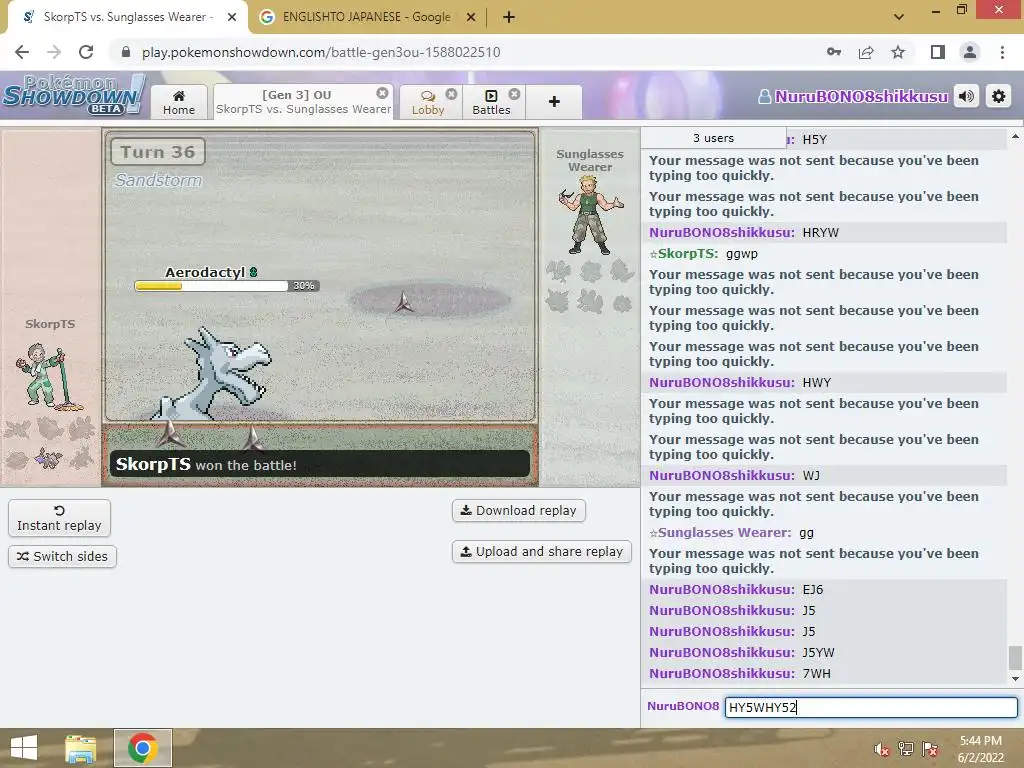The image size is (1024, 768).
Task: Open clock showing 5:44 PM
Action: tap(980, 749)
